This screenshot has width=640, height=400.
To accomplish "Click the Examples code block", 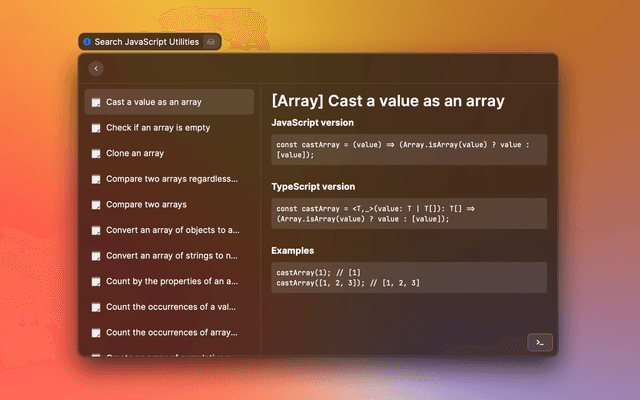I will pyautogui.click(x=409, y=277).
